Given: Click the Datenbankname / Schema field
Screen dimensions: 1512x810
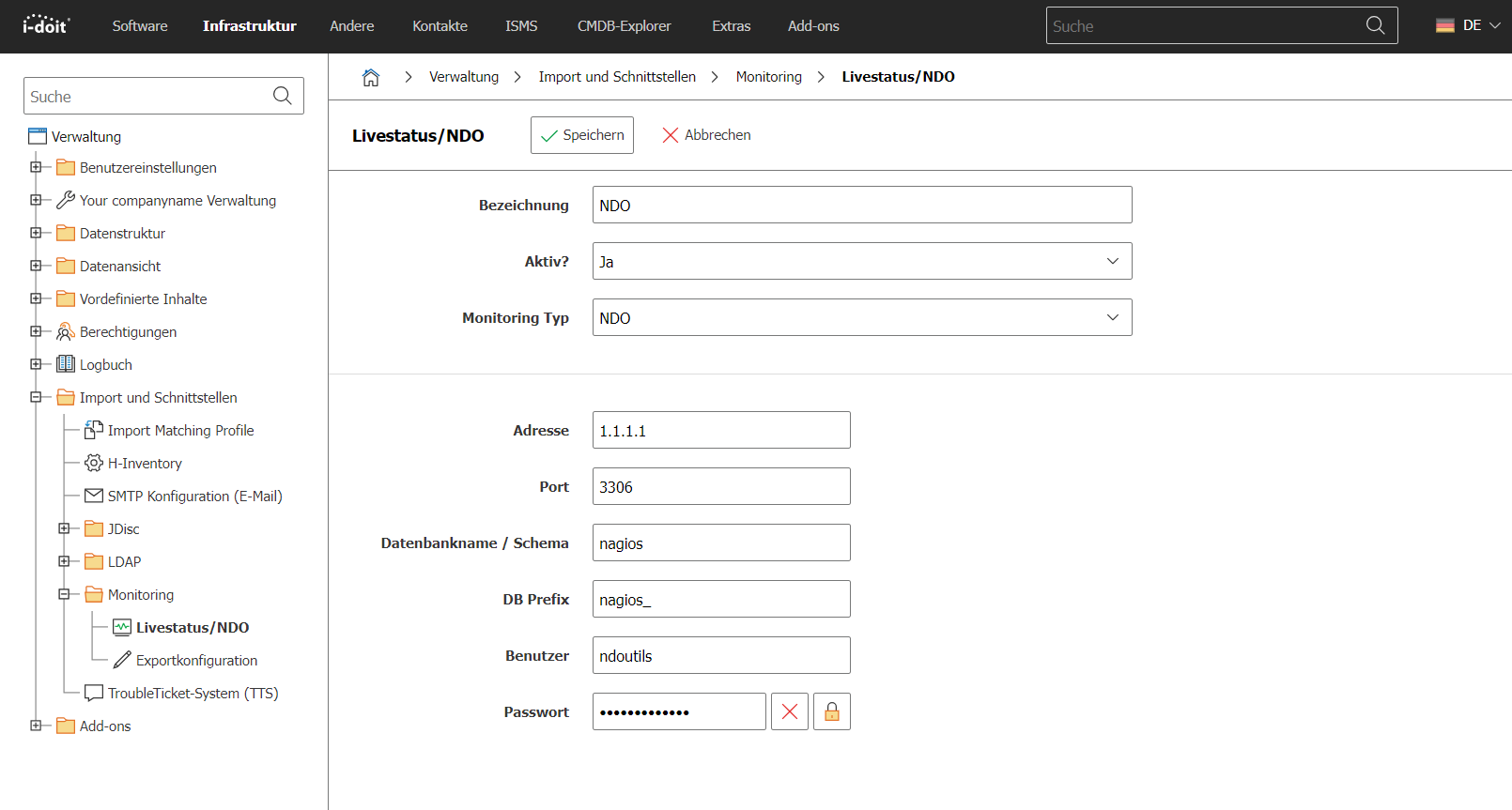Looking at the screenshot, I should (x=721, y=543).
